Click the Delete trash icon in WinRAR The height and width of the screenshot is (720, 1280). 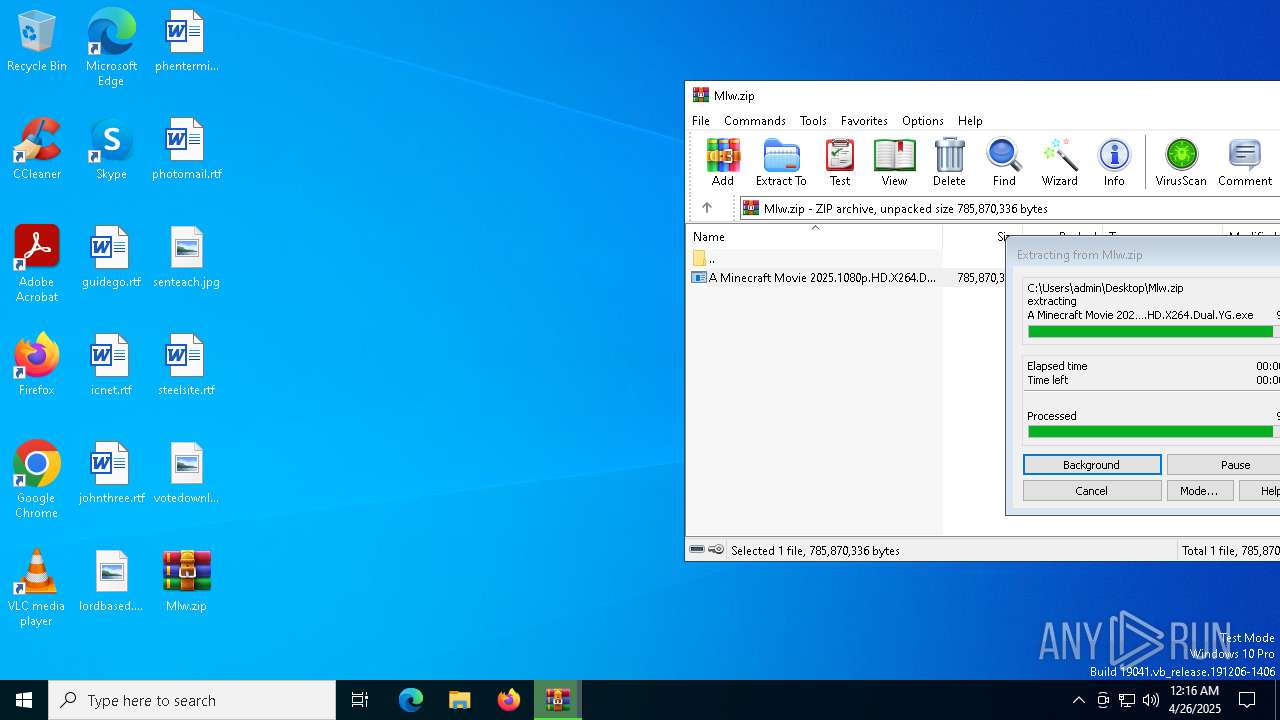(x=949, y=162)
